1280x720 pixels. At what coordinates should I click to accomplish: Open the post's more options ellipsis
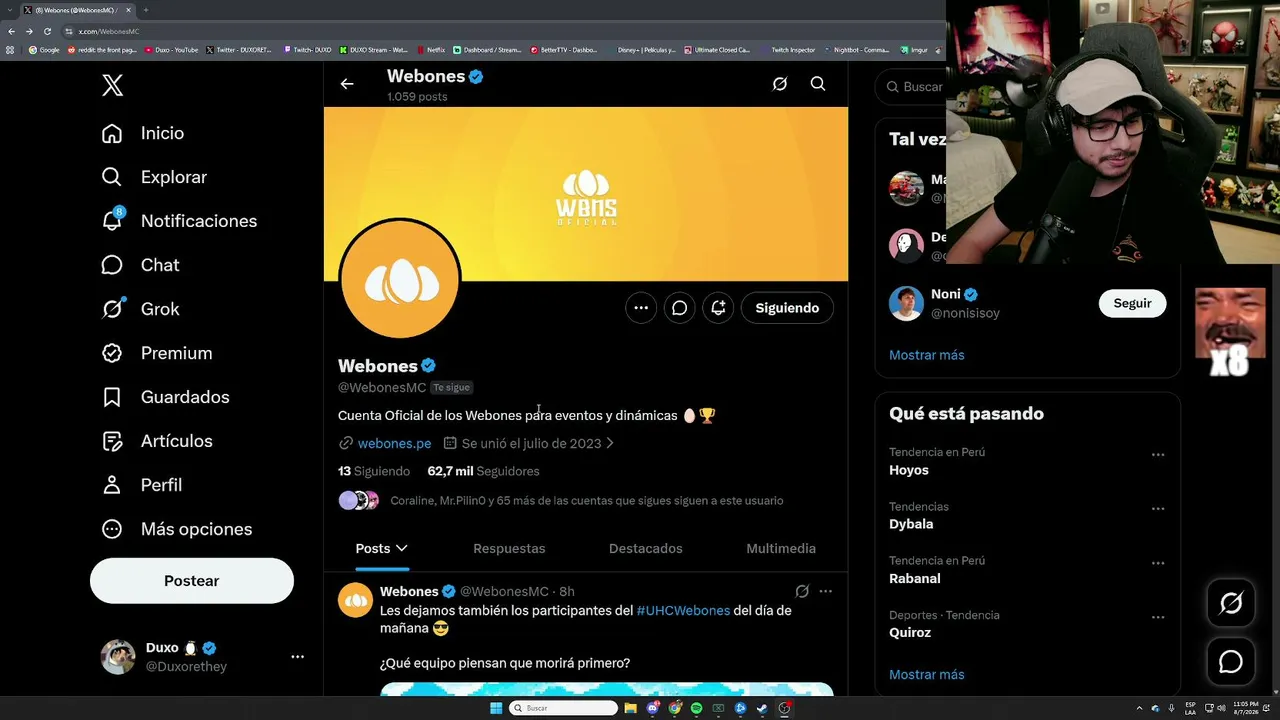click(825, 591)
